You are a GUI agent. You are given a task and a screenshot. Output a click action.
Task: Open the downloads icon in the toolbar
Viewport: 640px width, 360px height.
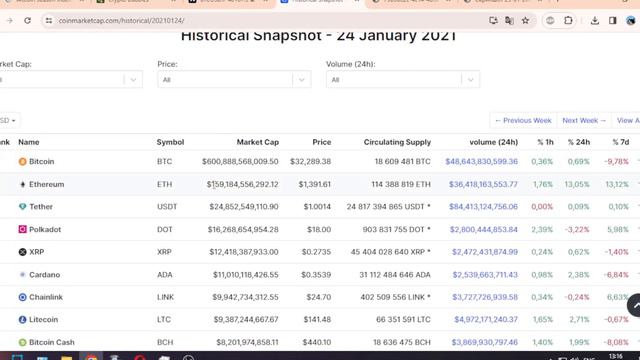click(595, 20)
